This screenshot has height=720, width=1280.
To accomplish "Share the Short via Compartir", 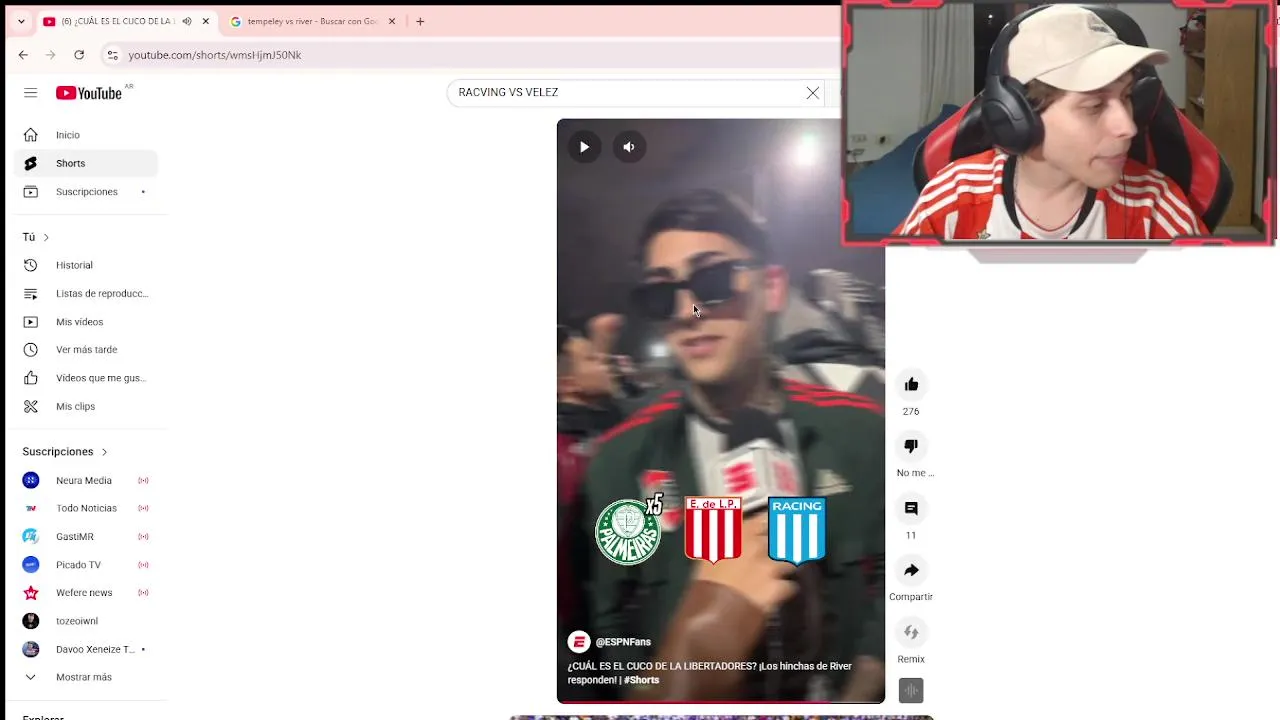I will point(911,570).
